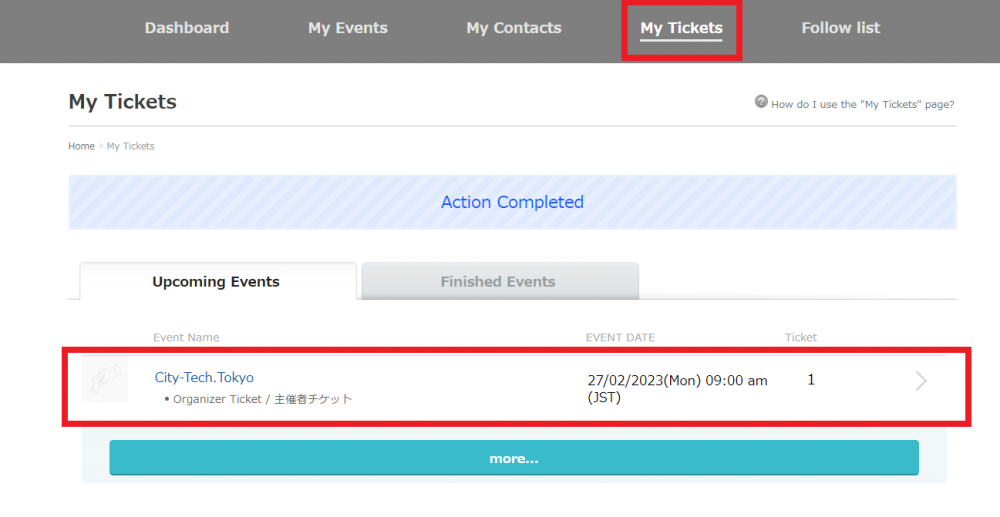Select My Tickets in top navigation

[x=681, y=28]
